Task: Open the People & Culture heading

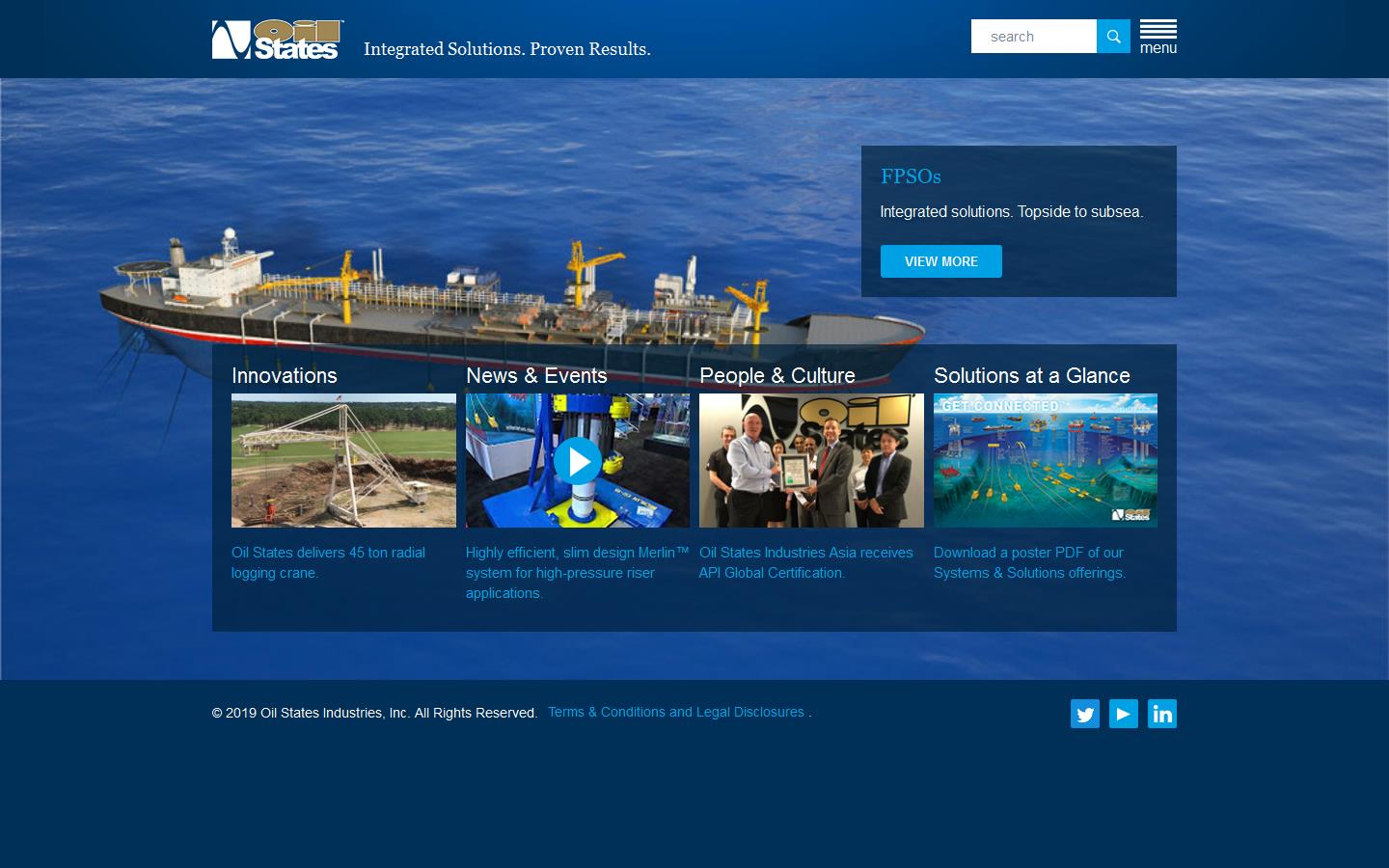Action: [777, 375]
